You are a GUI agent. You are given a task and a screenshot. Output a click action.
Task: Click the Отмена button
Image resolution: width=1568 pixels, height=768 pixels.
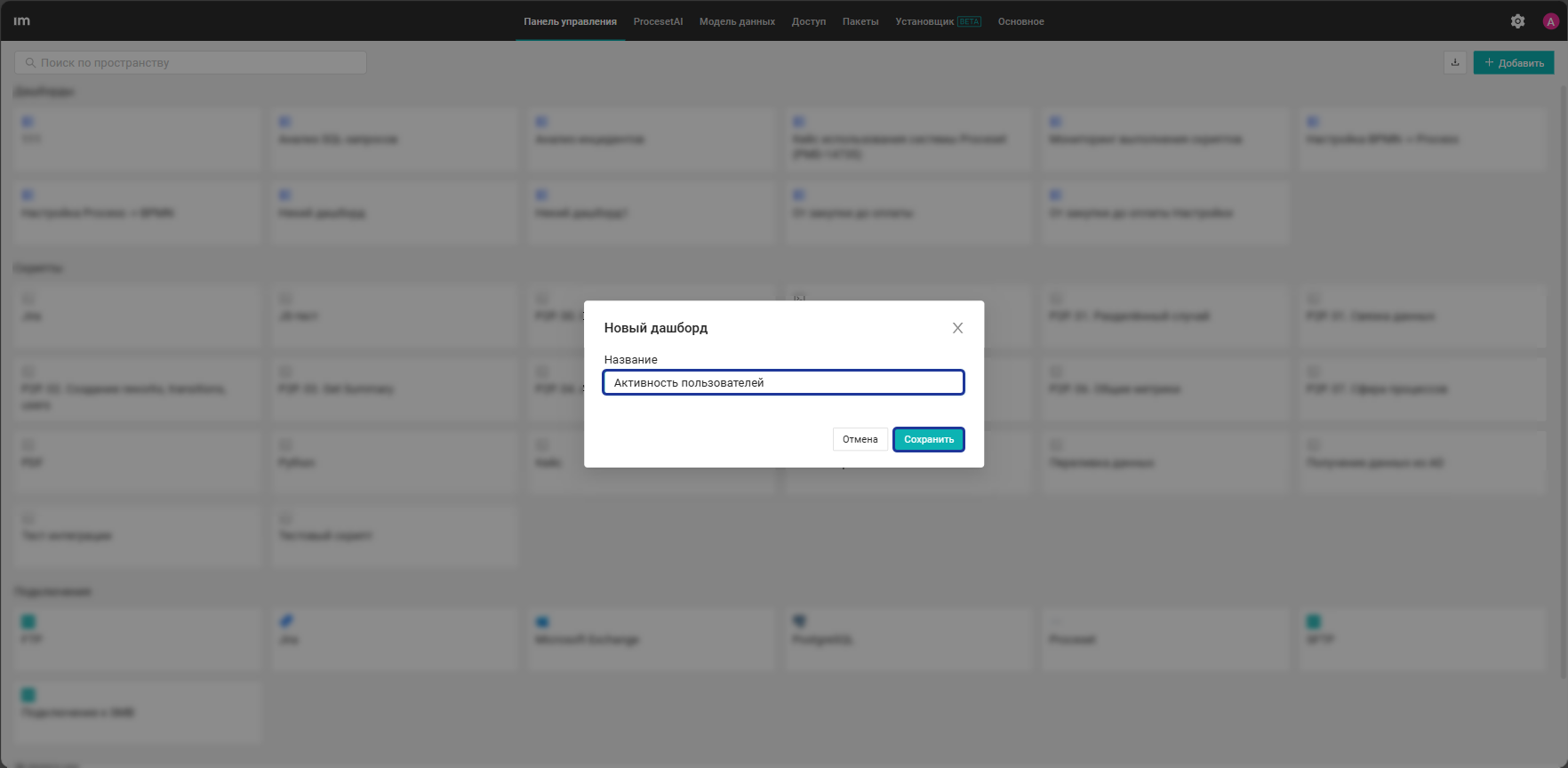[x=860, y=439]
